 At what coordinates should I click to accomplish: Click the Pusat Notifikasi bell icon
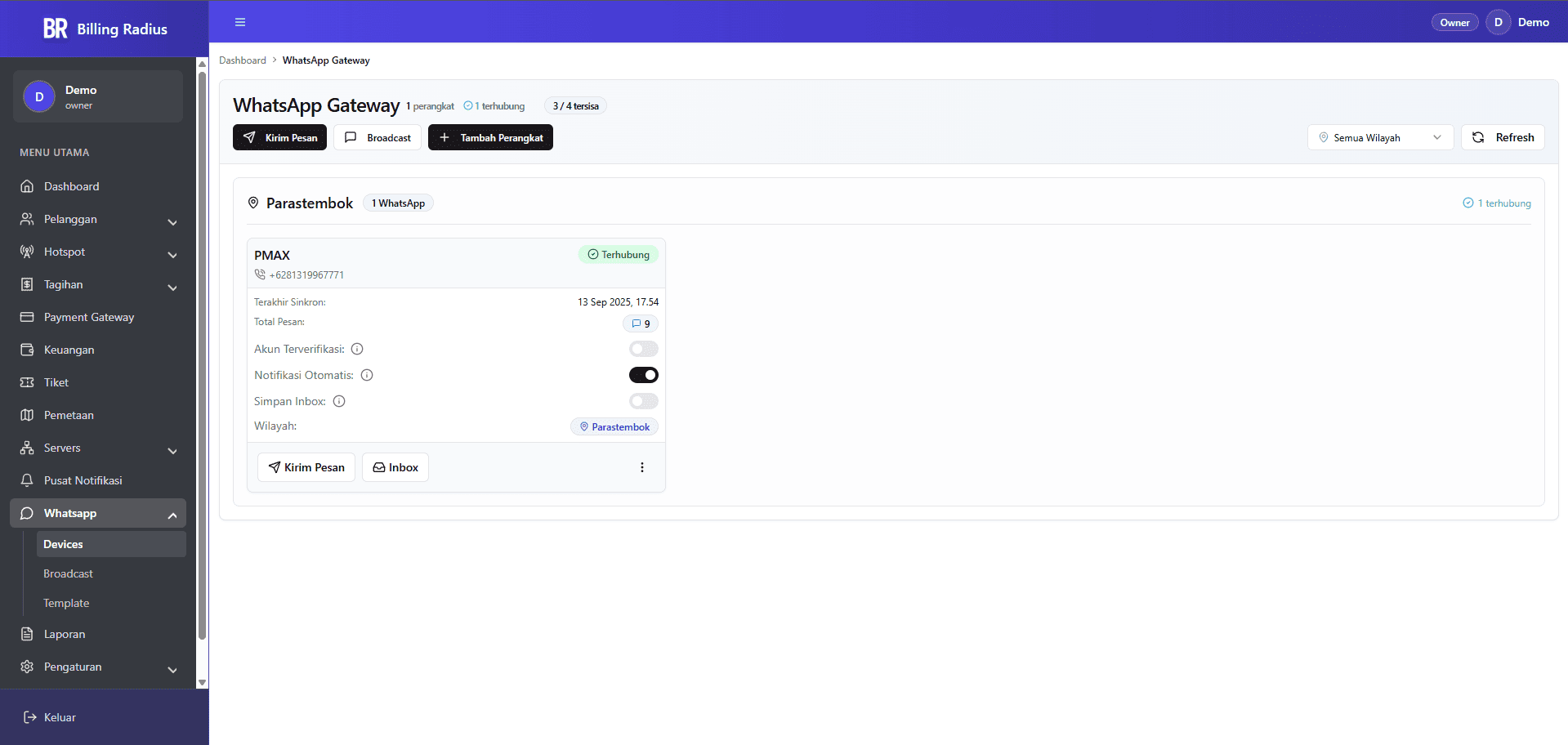coord(27,480)
